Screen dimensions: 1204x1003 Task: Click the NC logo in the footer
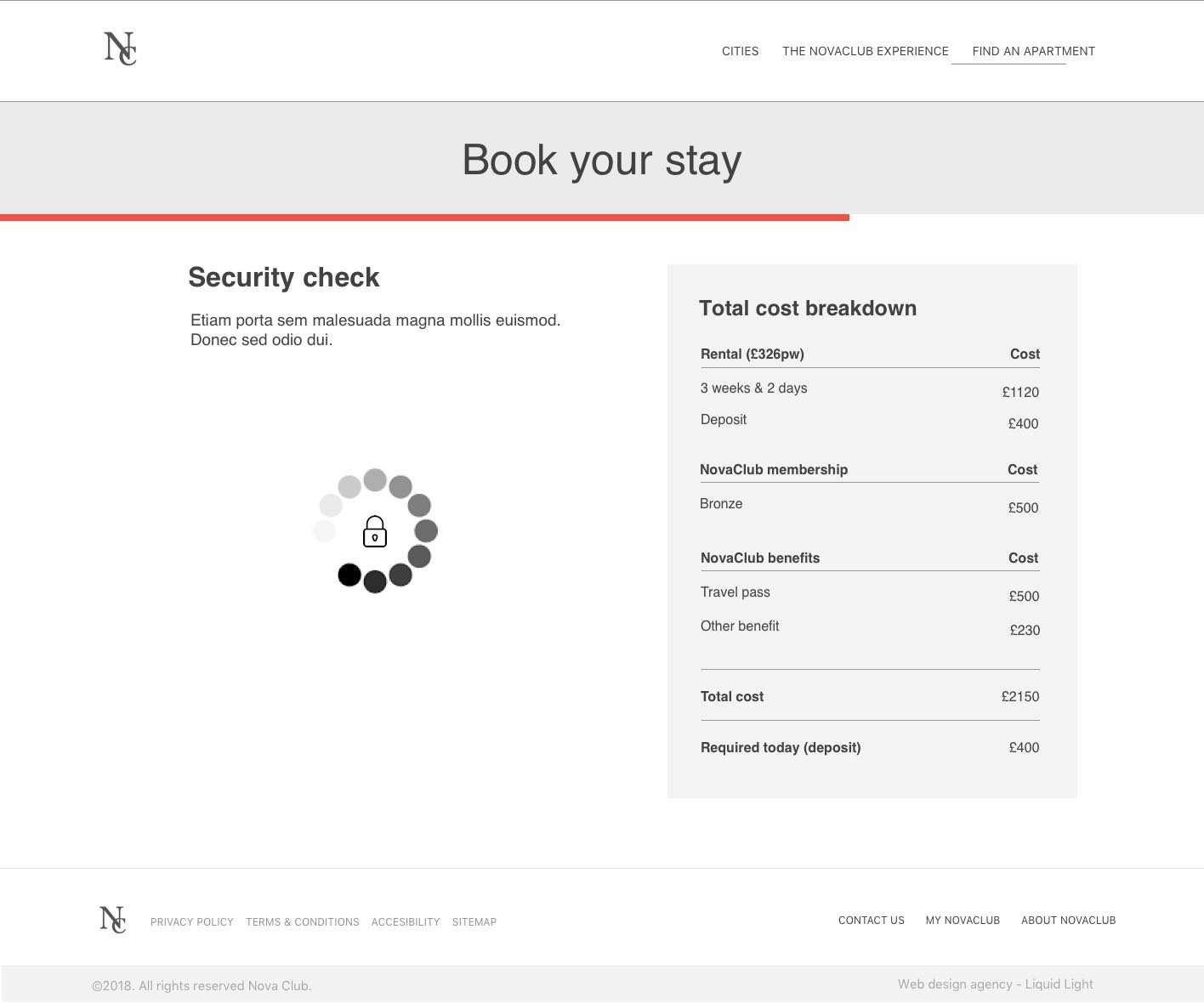coord(112,920)
